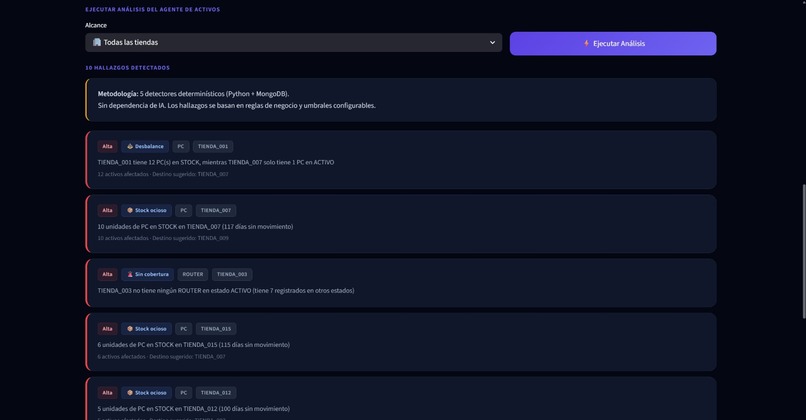Viewport: 806px width, 420px height.
Task: Click the Alta badge on TIENDA_012 card
Action: click(x=107, y=393)
